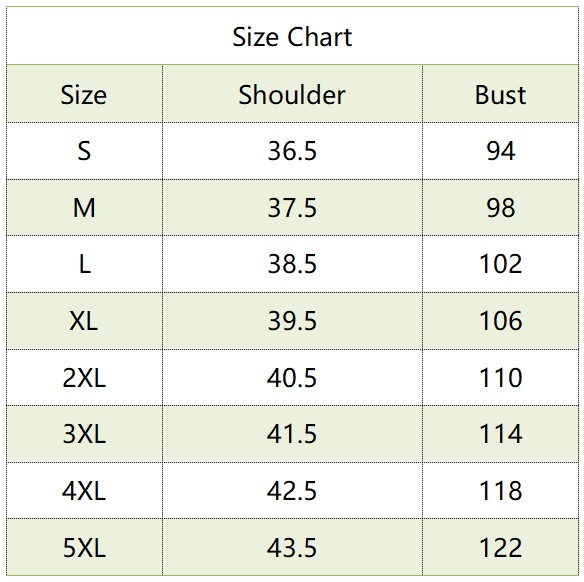This screenshot has height=582, width=584.
Task: Click the S size cell
Action: (x=84, y=151)
